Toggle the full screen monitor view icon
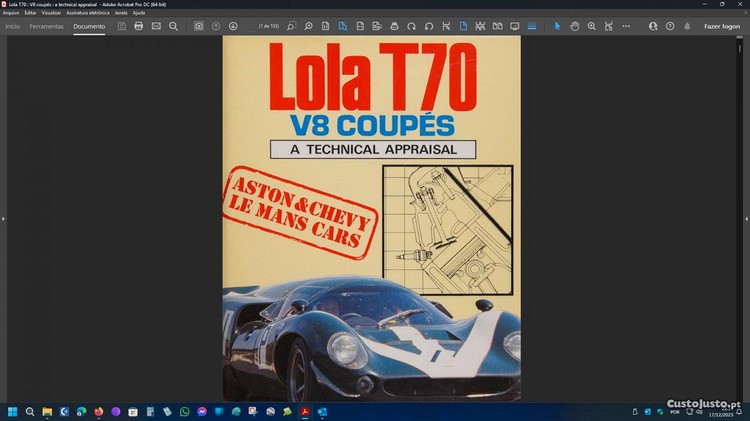Viewport: 750px width, 421px height. coord(515,26)
